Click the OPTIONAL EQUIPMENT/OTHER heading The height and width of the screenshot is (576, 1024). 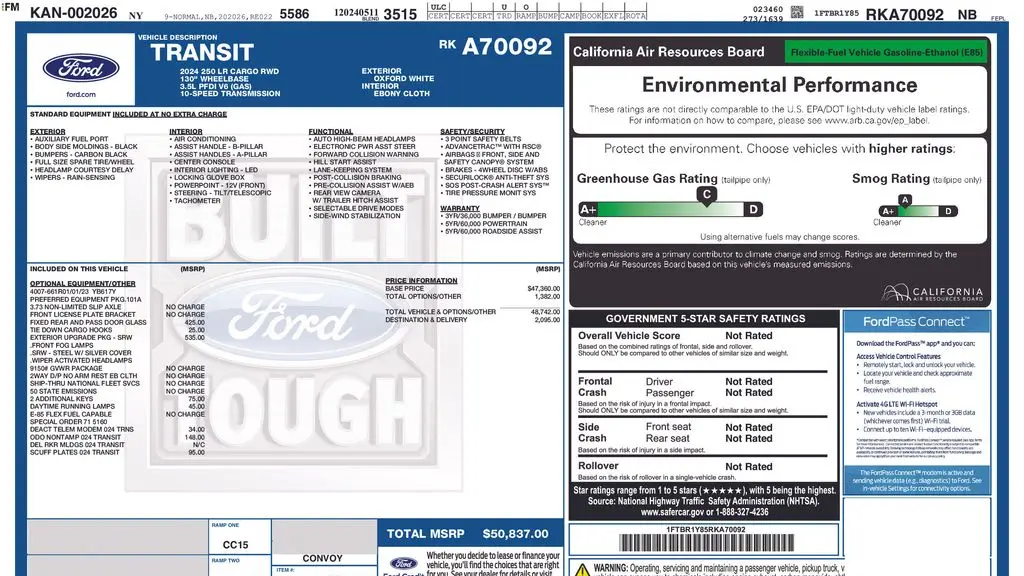pos(82,284)
